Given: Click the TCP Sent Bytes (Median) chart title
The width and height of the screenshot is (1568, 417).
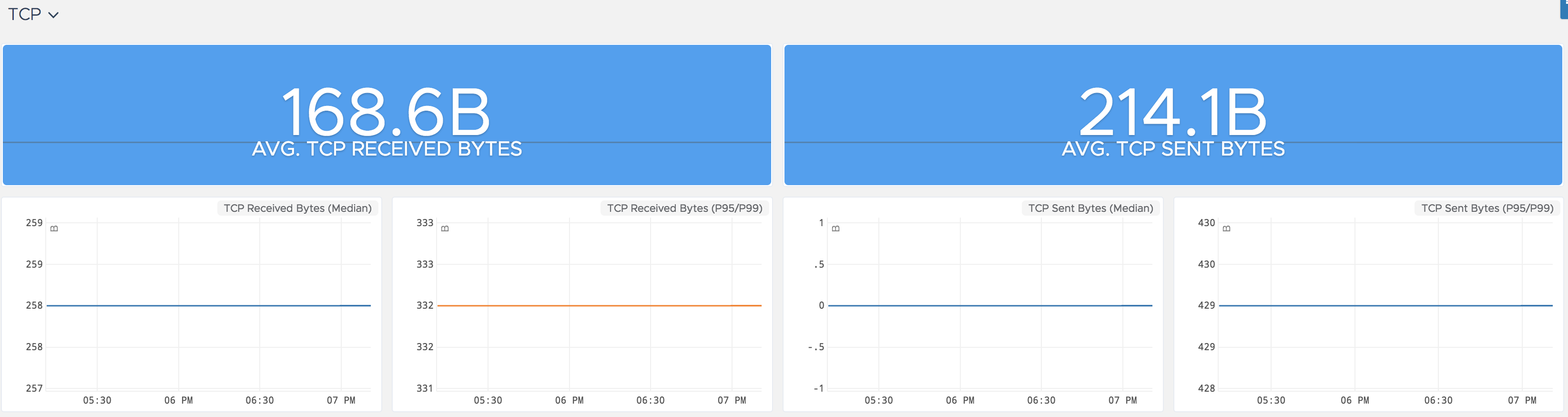Looking at the screenshot, I should pyautogui.click(x=1091, y=208).
